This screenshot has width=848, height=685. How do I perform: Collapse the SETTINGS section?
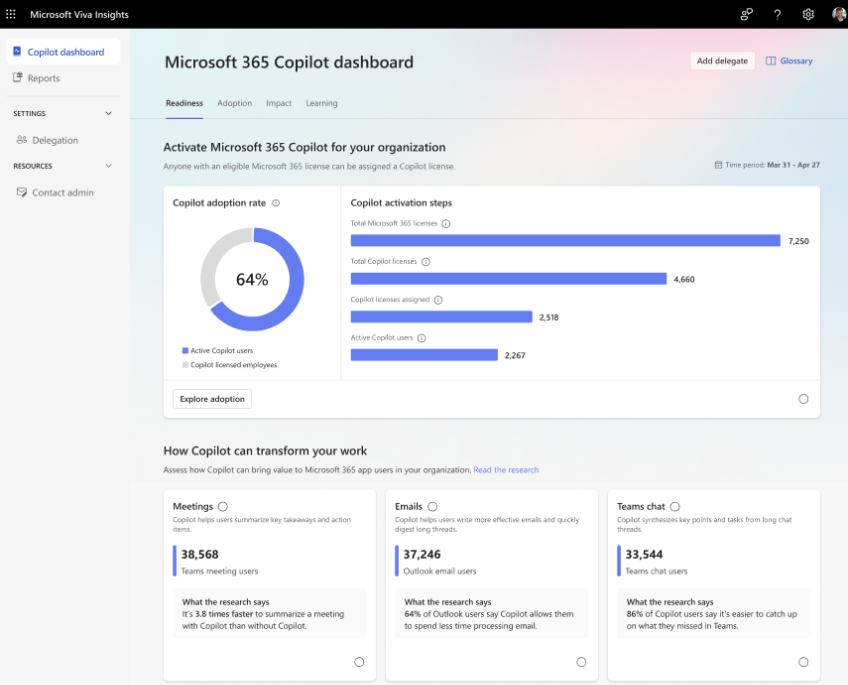pos(108,113)
